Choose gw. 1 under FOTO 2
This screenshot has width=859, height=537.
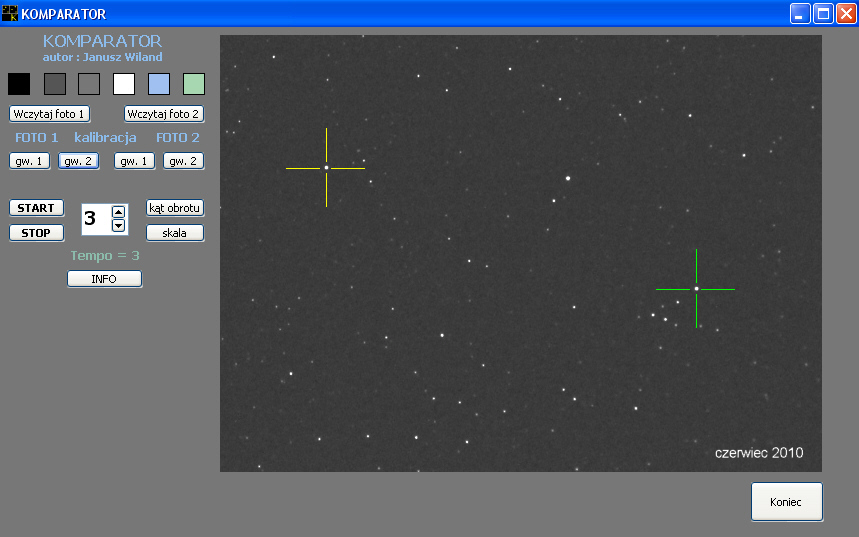[x=135, y=161]
